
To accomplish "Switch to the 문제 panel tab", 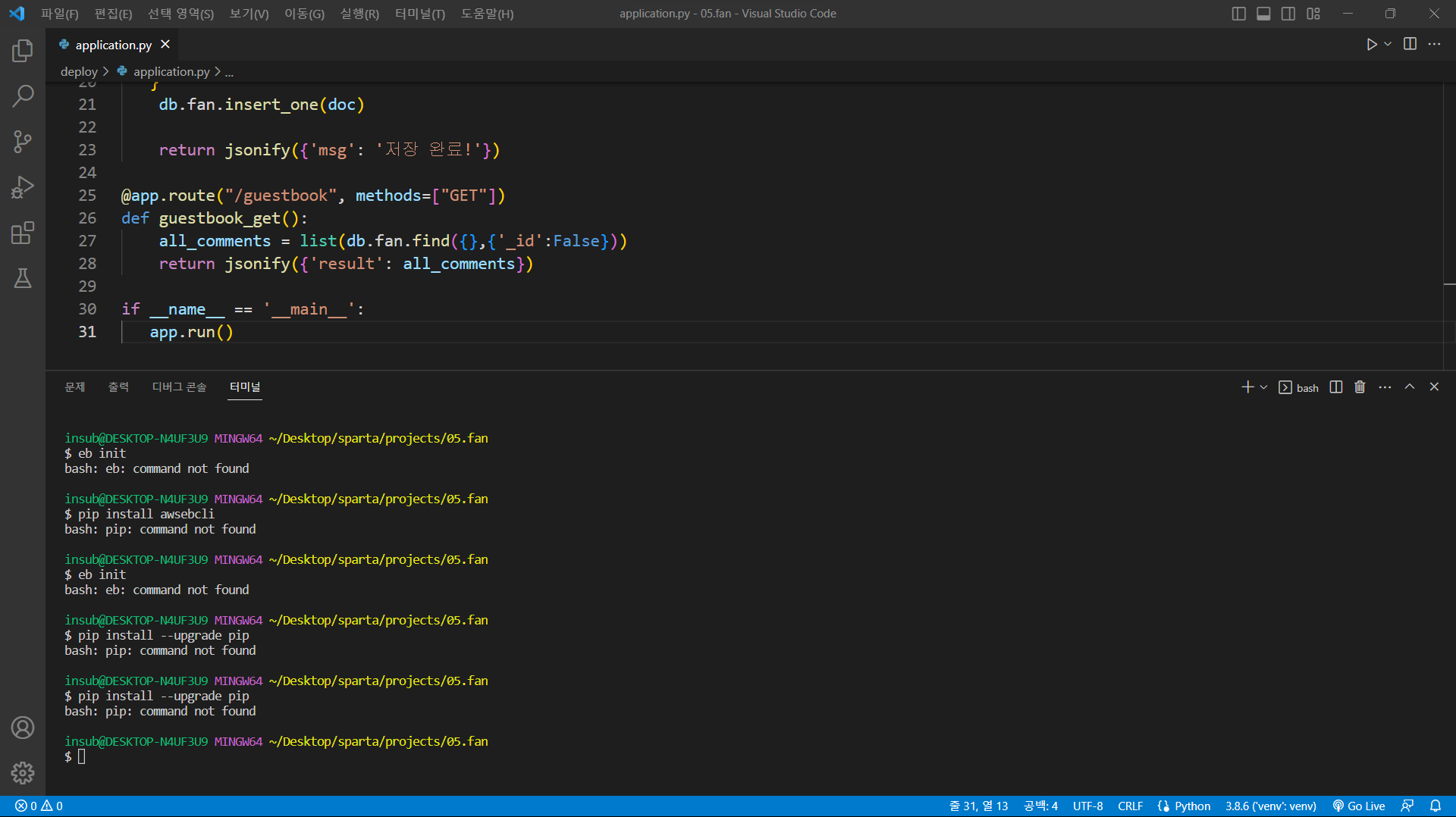I will pyautogui.click(x=75, y=387).
